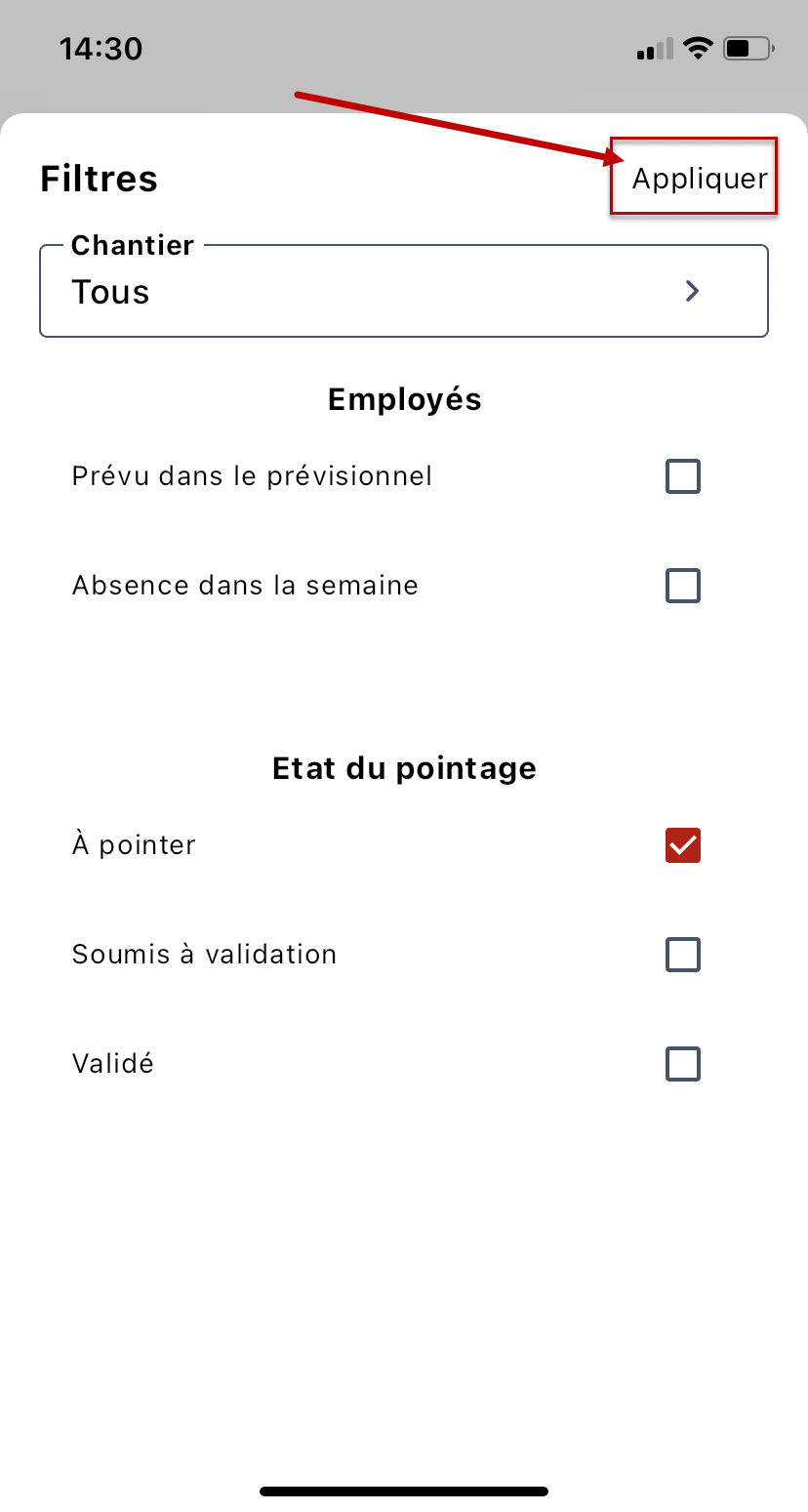This screenshot has height=1512, width=808.
Task: Click the chevron arrow in Chantier field
Action: point(692,291)
